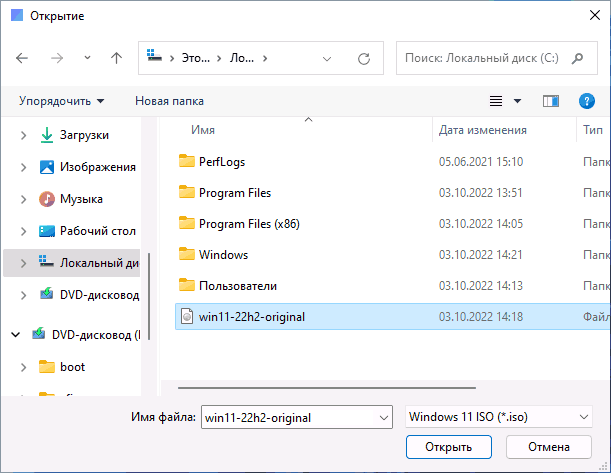Expand the 'Музыка' tree node

(x=23, y=199)
